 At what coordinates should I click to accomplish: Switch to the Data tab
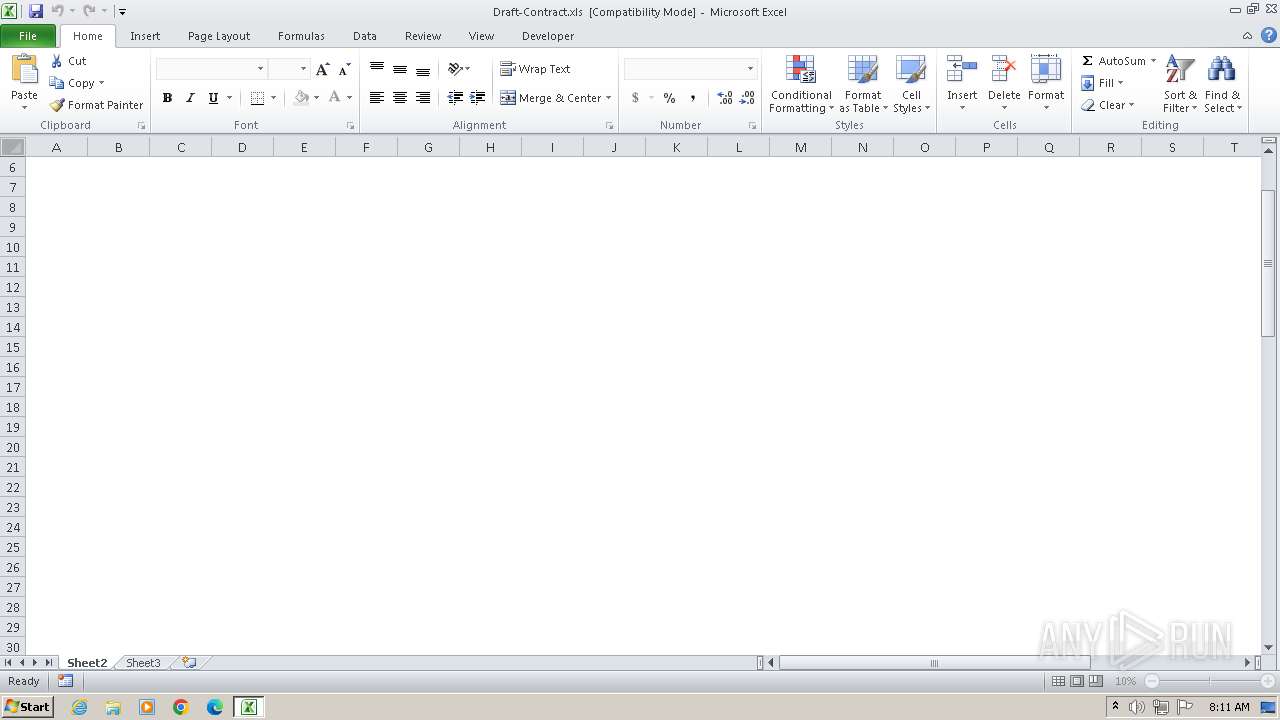pyautogui.click(x=365, y=36)
